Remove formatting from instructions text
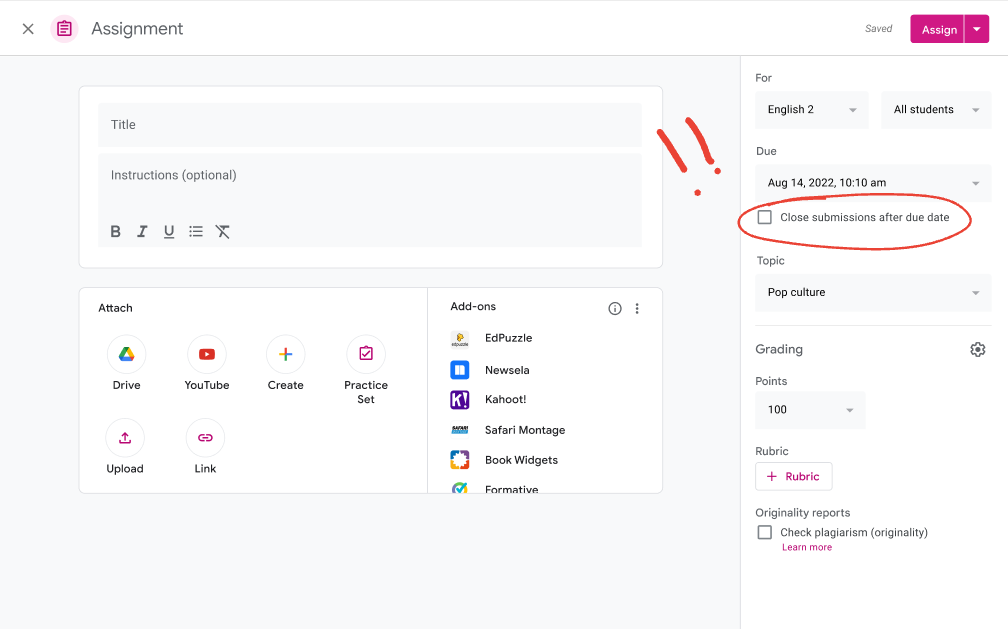1008x629 pixels. tap(222, 232)
